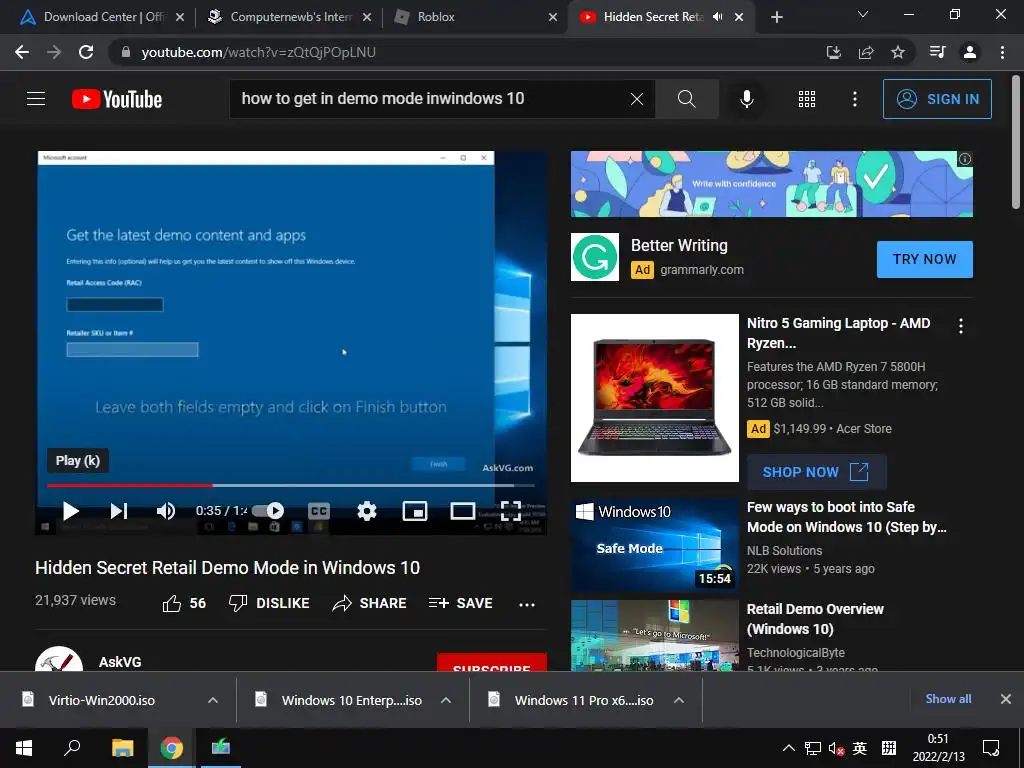This screenshot has width=1024, height=768.
Task: Enable theater mode view
Action: point(462,511)
